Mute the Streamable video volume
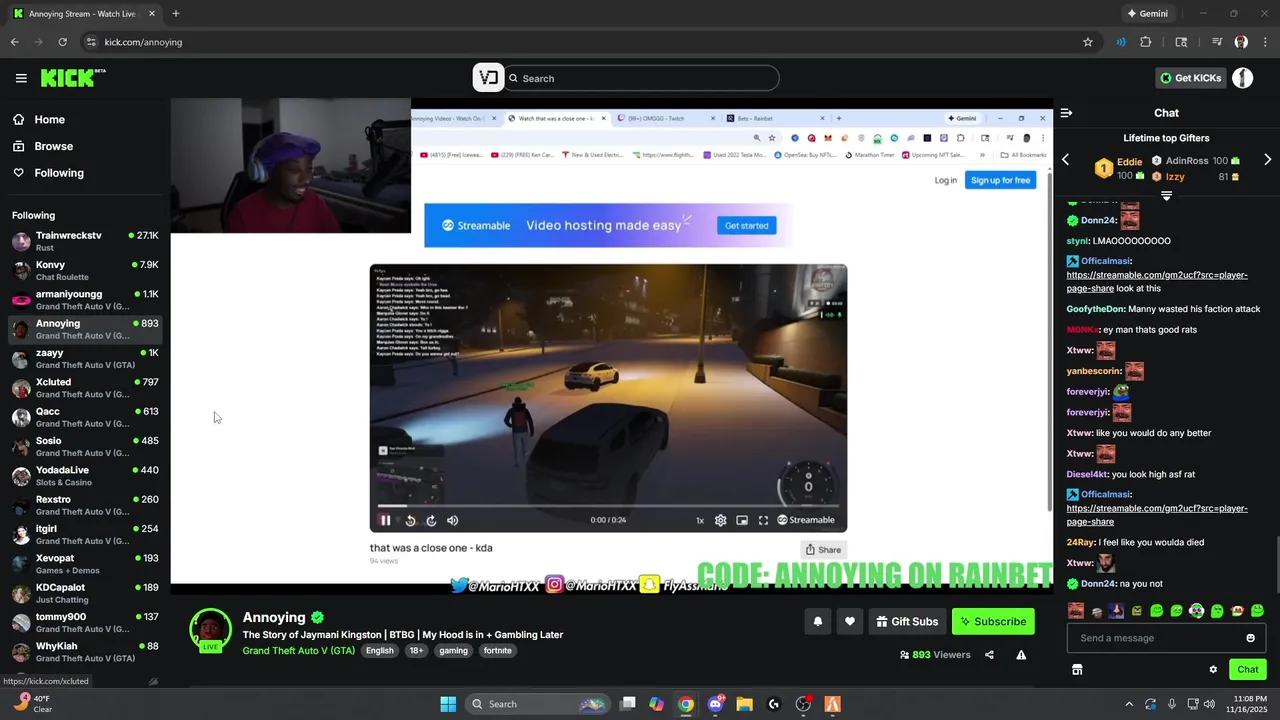 click(x=453, y=520)
